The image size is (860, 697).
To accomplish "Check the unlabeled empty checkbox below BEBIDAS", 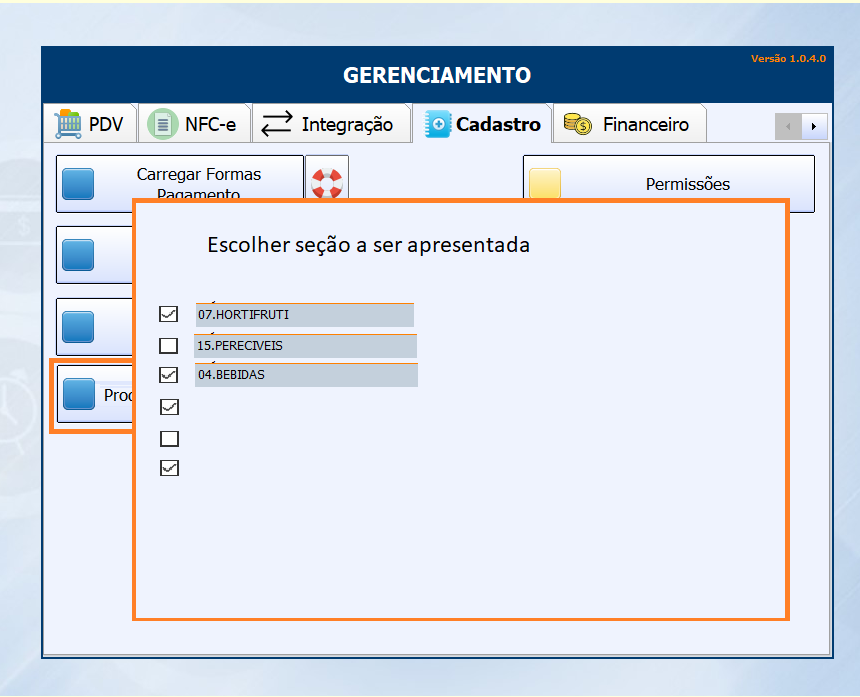I will click(x=169, y=438).
